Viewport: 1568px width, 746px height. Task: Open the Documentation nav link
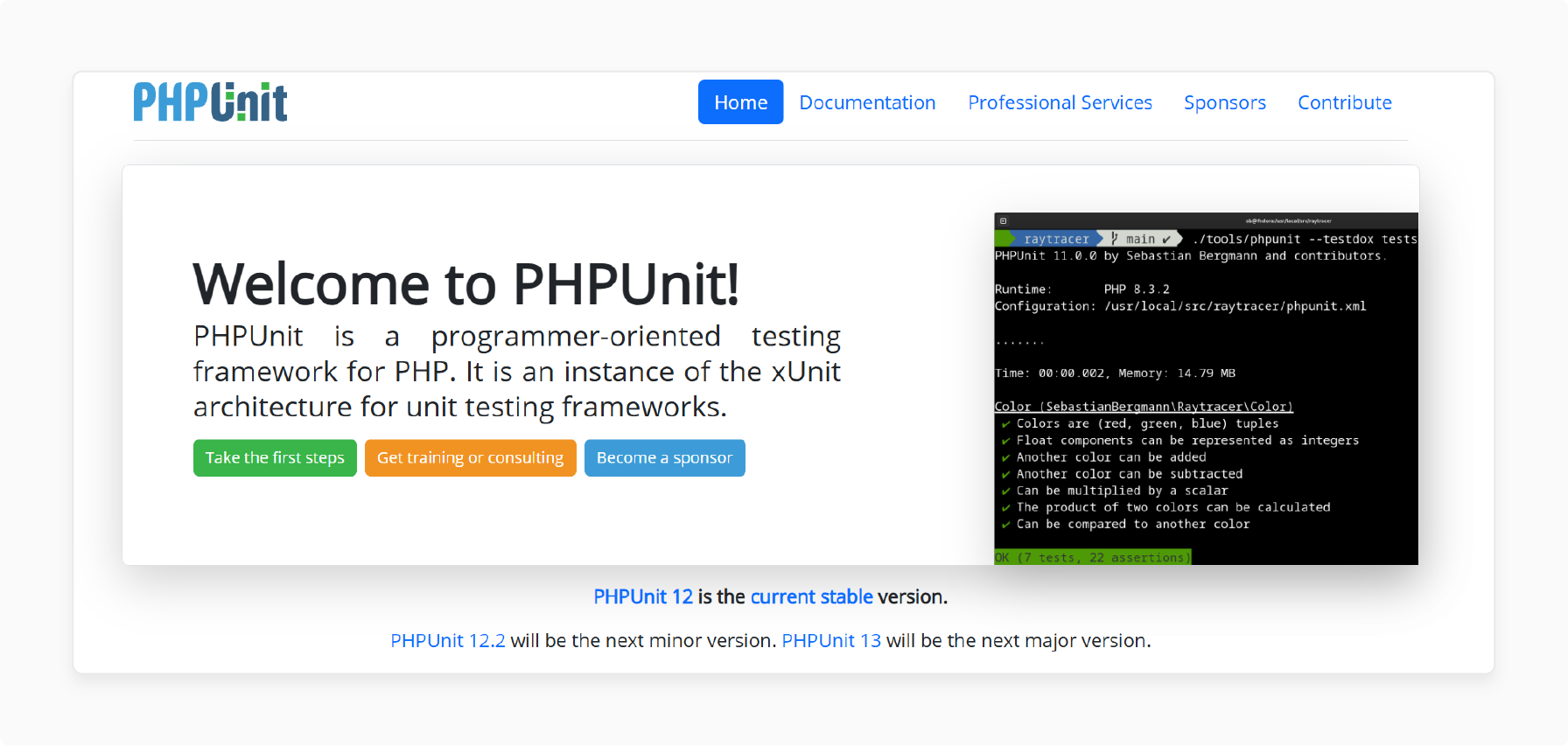pos(867,102)
